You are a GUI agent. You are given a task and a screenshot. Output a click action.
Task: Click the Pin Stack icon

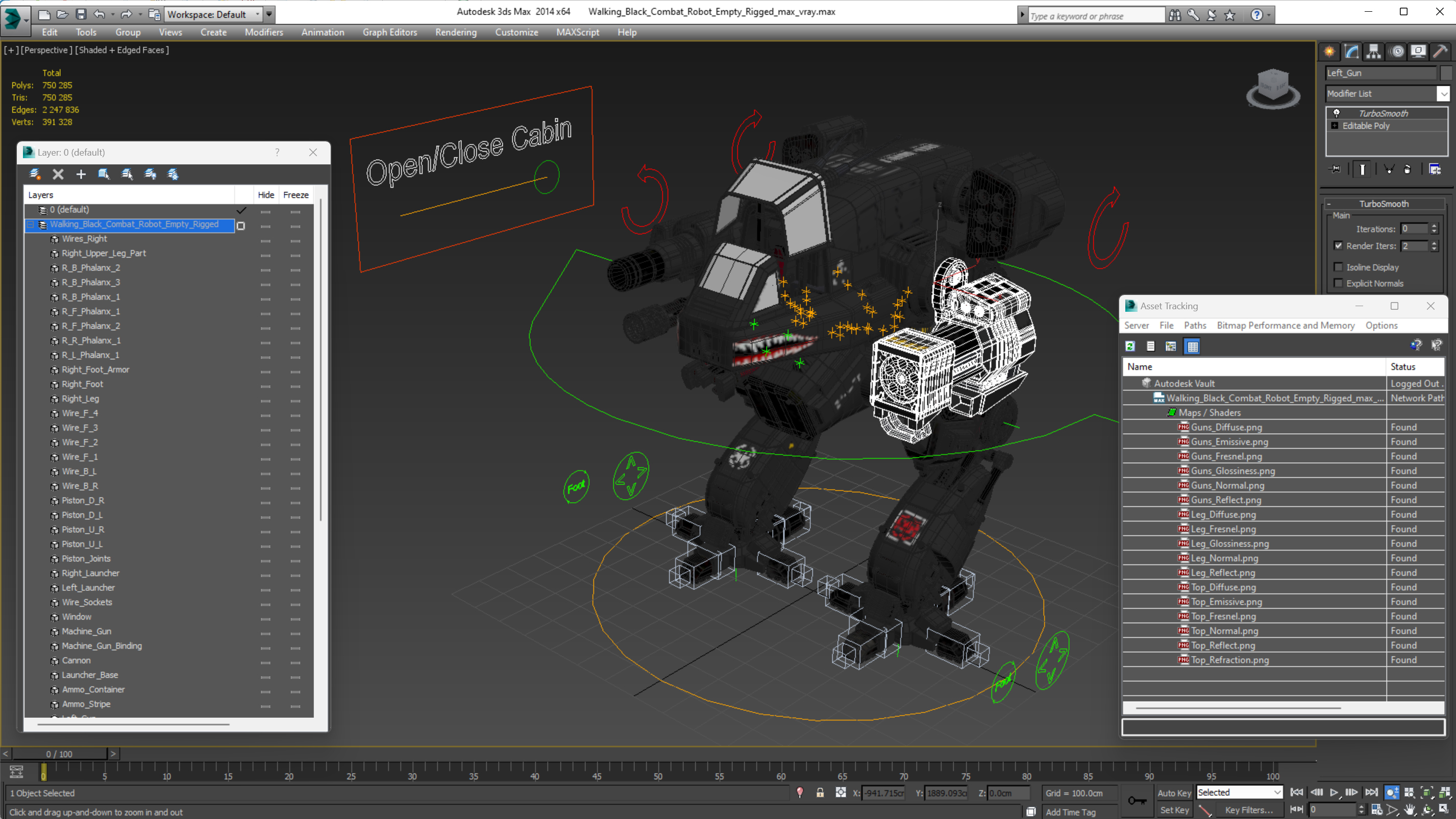tap(1335, 169)
